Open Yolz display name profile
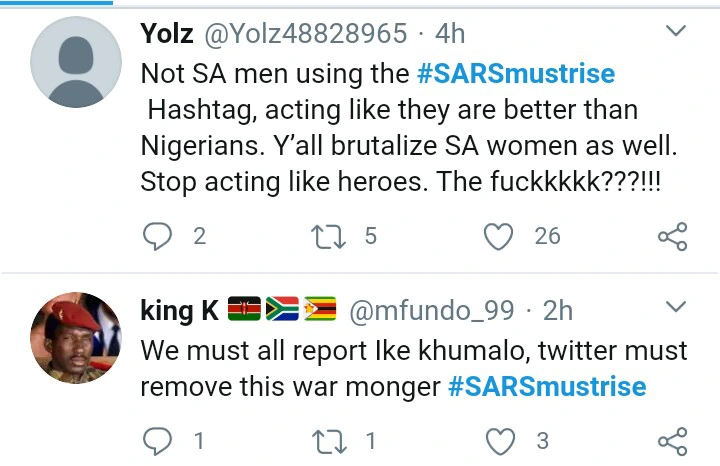 point(167,34)
